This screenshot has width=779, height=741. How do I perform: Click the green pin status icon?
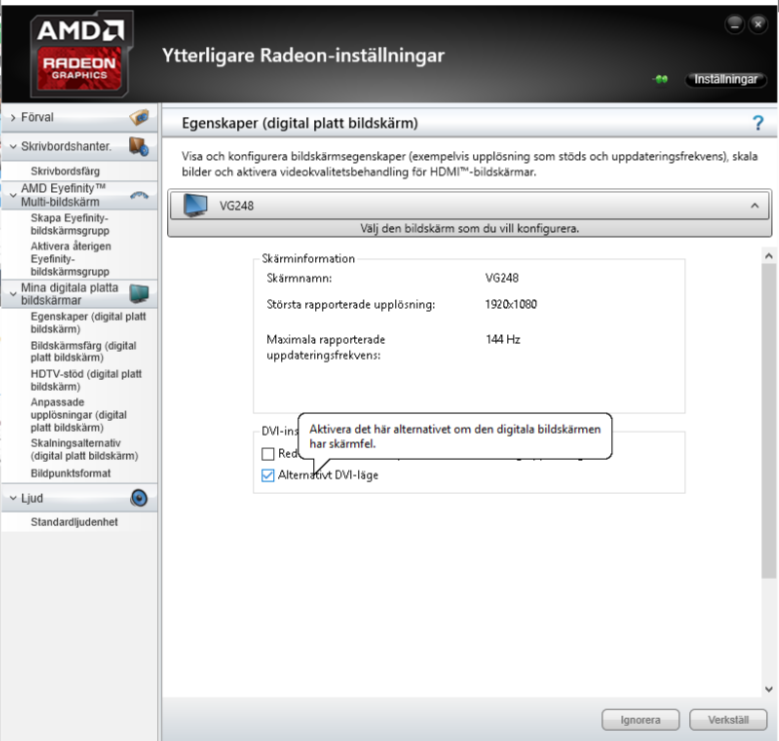661,79
